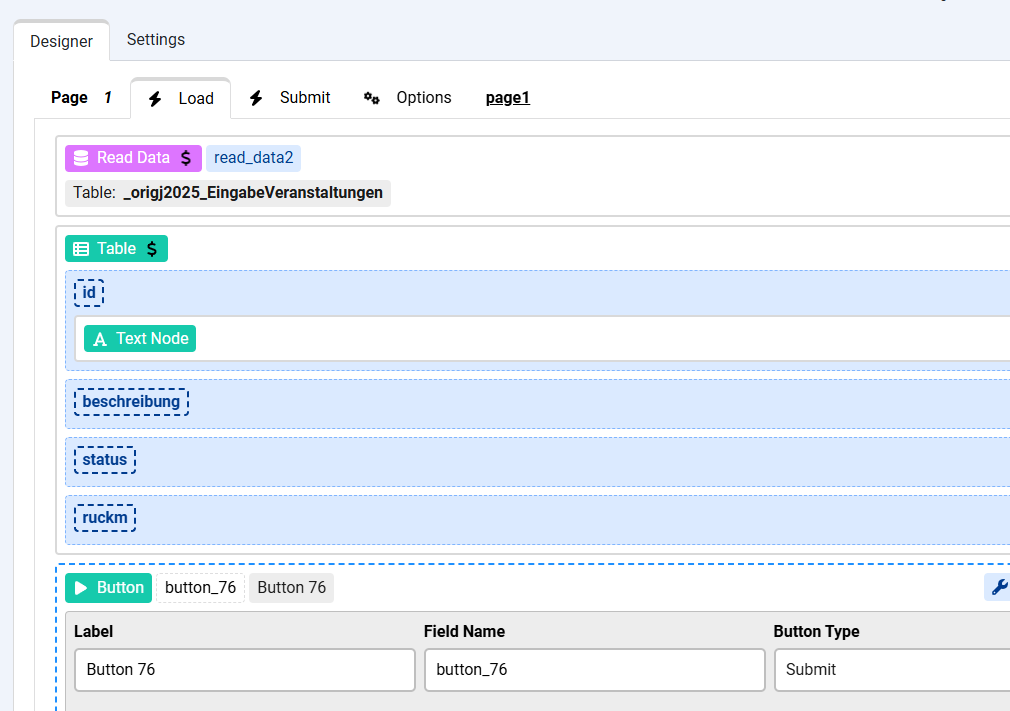This screenshot has height=711, width=1010.
Task: Open the Designer tab
Action: (61, 41)
